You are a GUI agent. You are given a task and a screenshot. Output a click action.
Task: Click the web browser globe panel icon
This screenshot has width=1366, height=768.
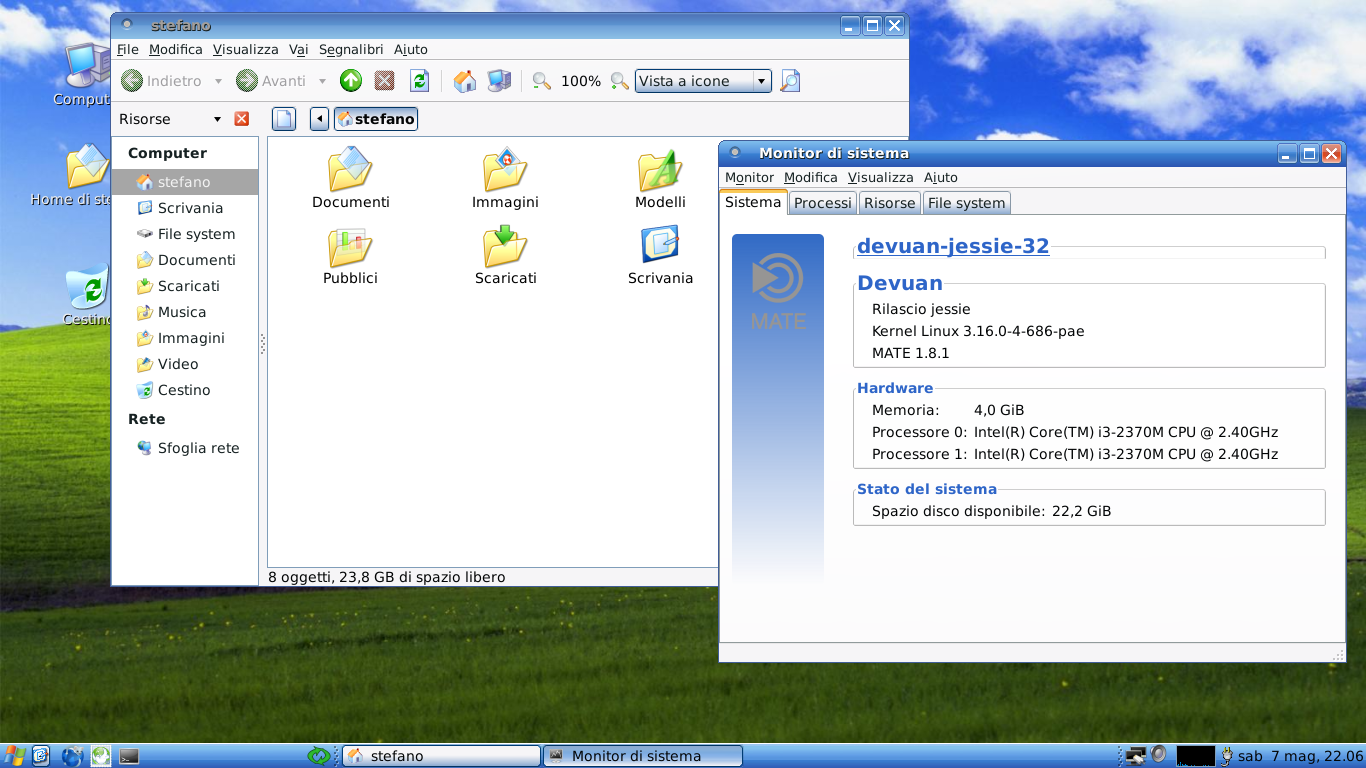pyautogui.click(x=72, y=756)
